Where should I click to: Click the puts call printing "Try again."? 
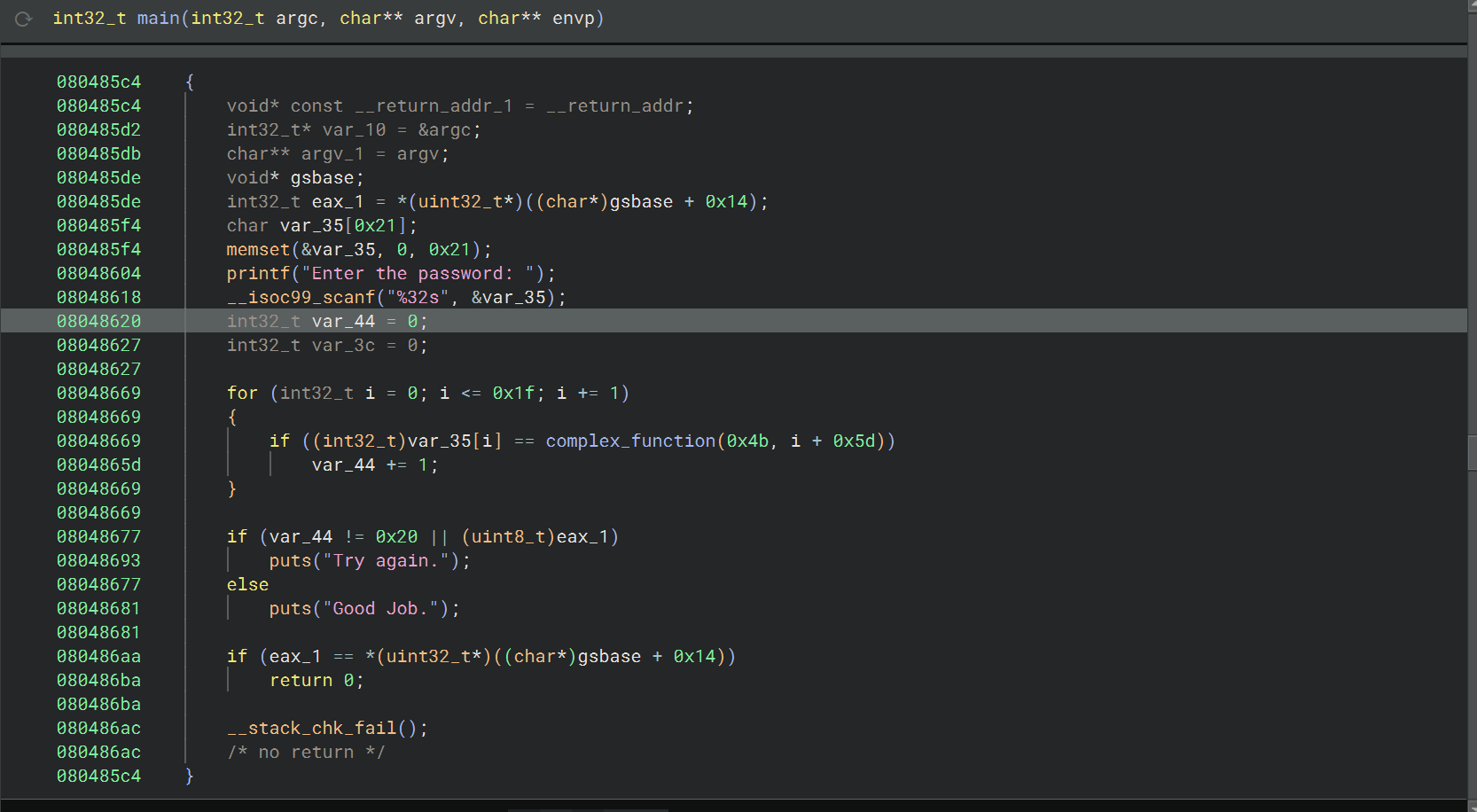[290, 560]
